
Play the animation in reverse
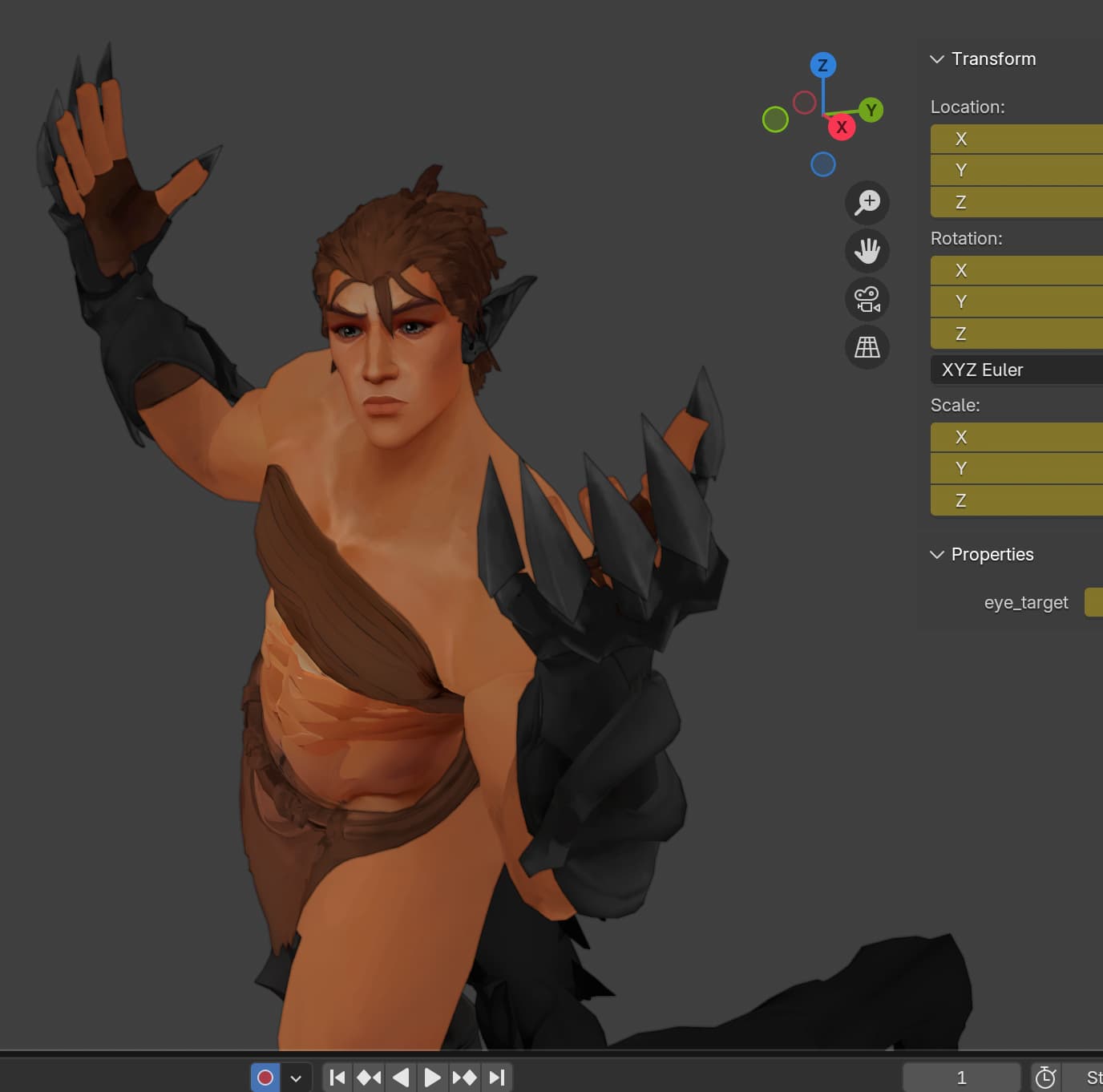401,1078
